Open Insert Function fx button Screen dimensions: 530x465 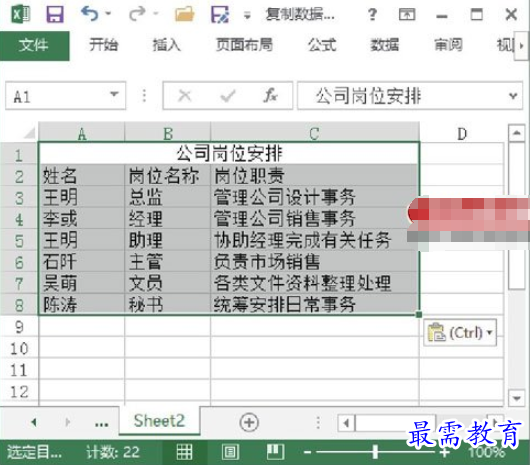270,96
